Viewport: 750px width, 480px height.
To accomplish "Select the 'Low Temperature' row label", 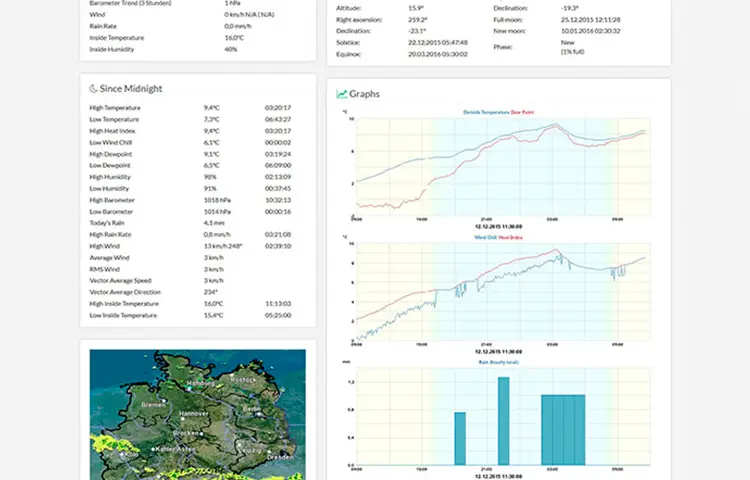I will point(114,120).
